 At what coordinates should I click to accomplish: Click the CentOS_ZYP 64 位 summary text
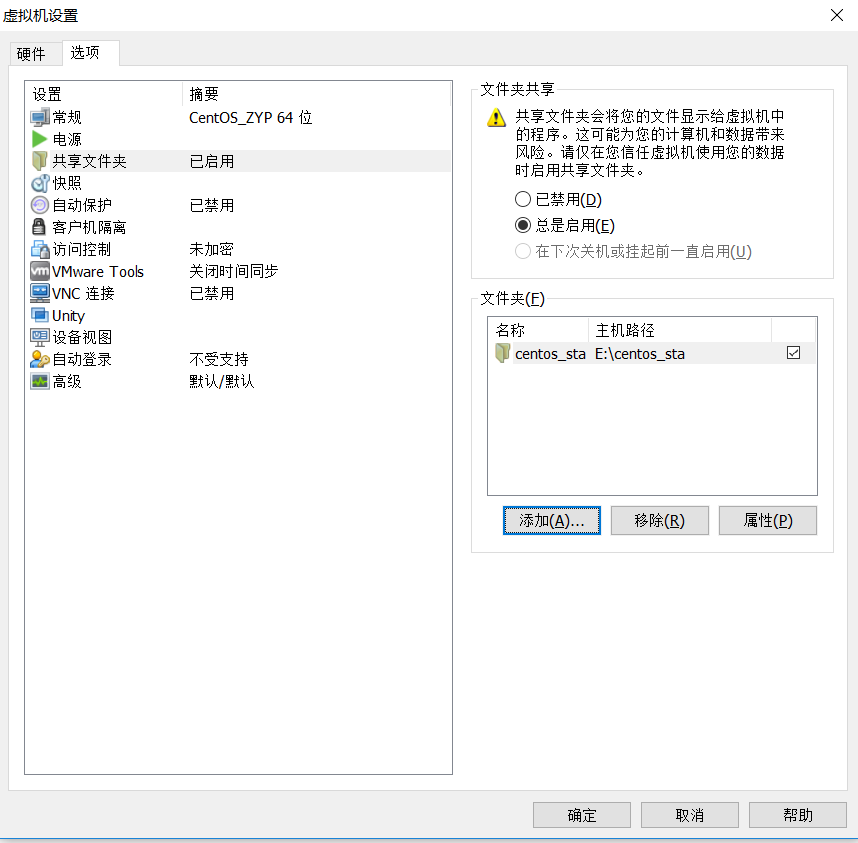pos(250,118)
